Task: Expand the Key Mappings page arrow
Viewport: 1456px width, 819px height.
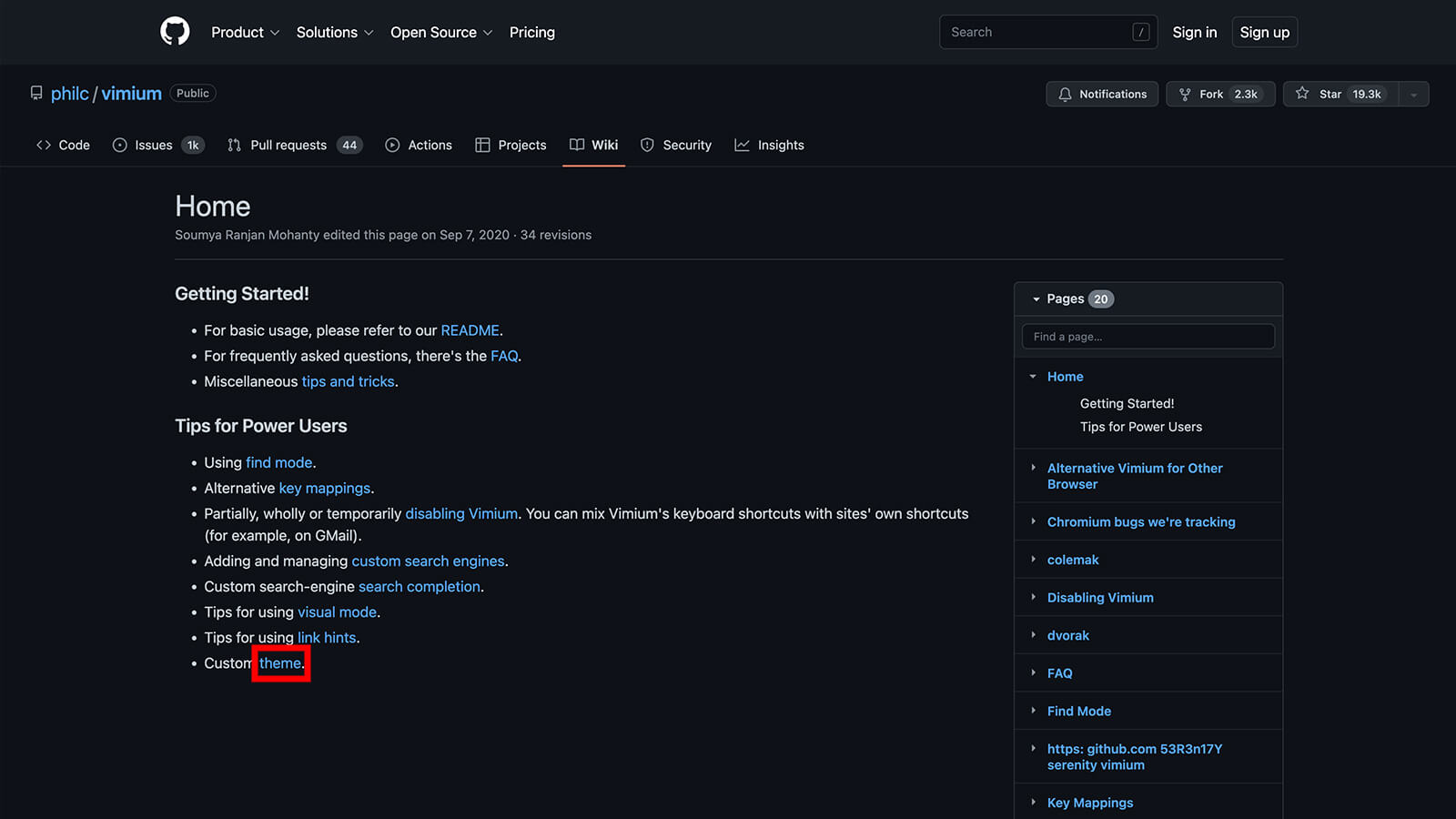Action: point(1033,802)
